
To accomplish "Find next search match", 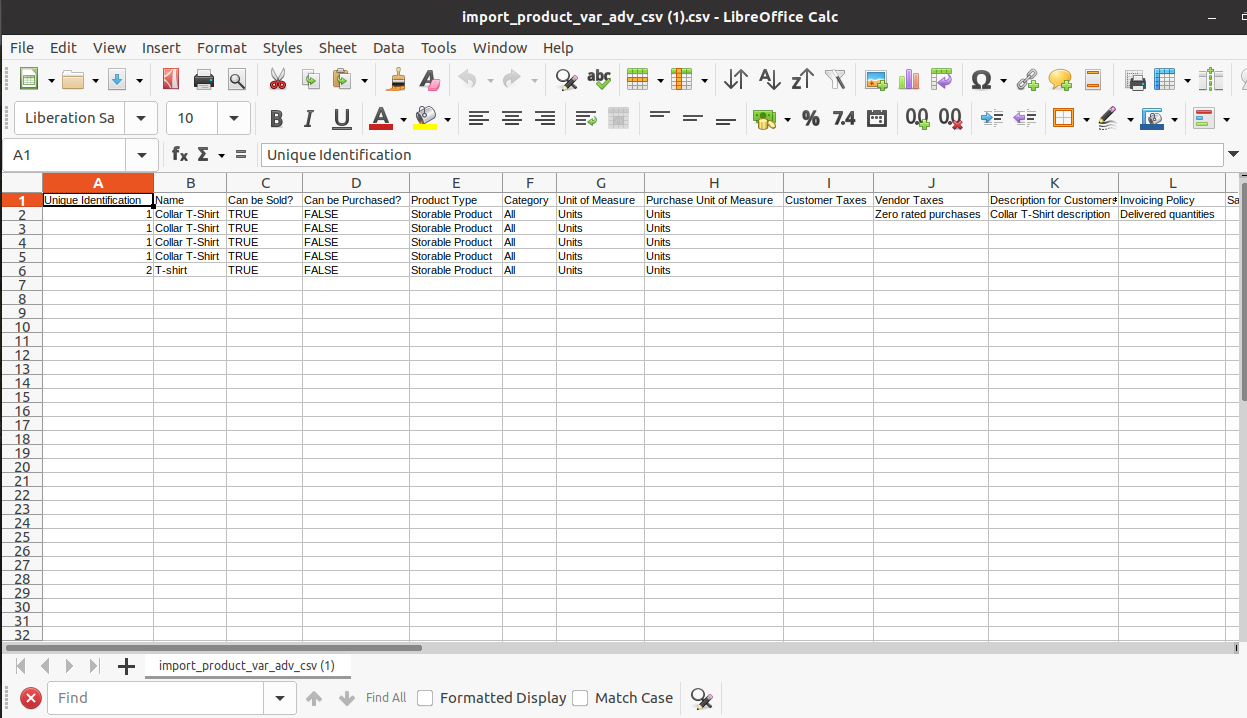I will [347, 698].
